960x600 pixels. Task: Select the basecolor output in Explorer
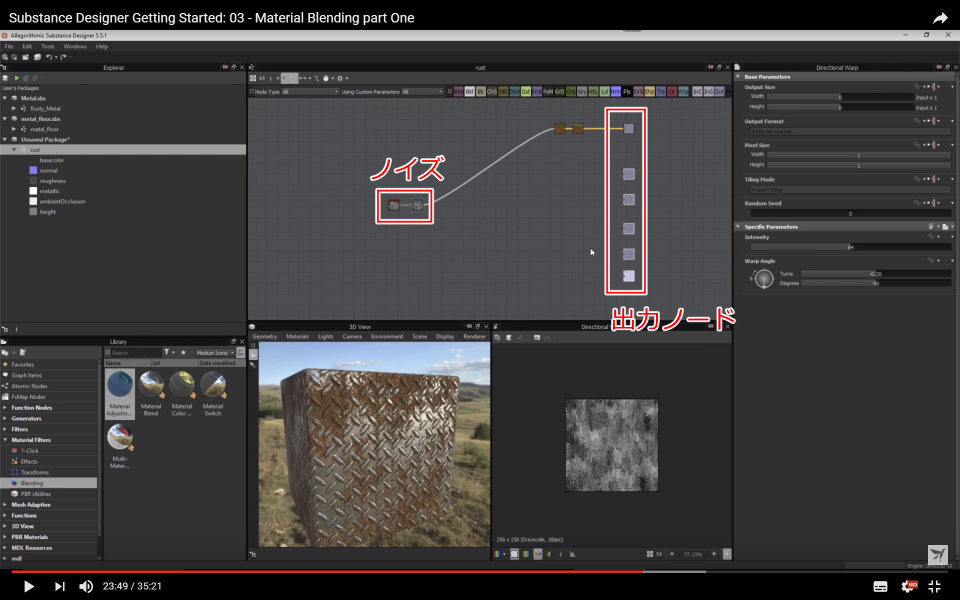click(51, 160)
